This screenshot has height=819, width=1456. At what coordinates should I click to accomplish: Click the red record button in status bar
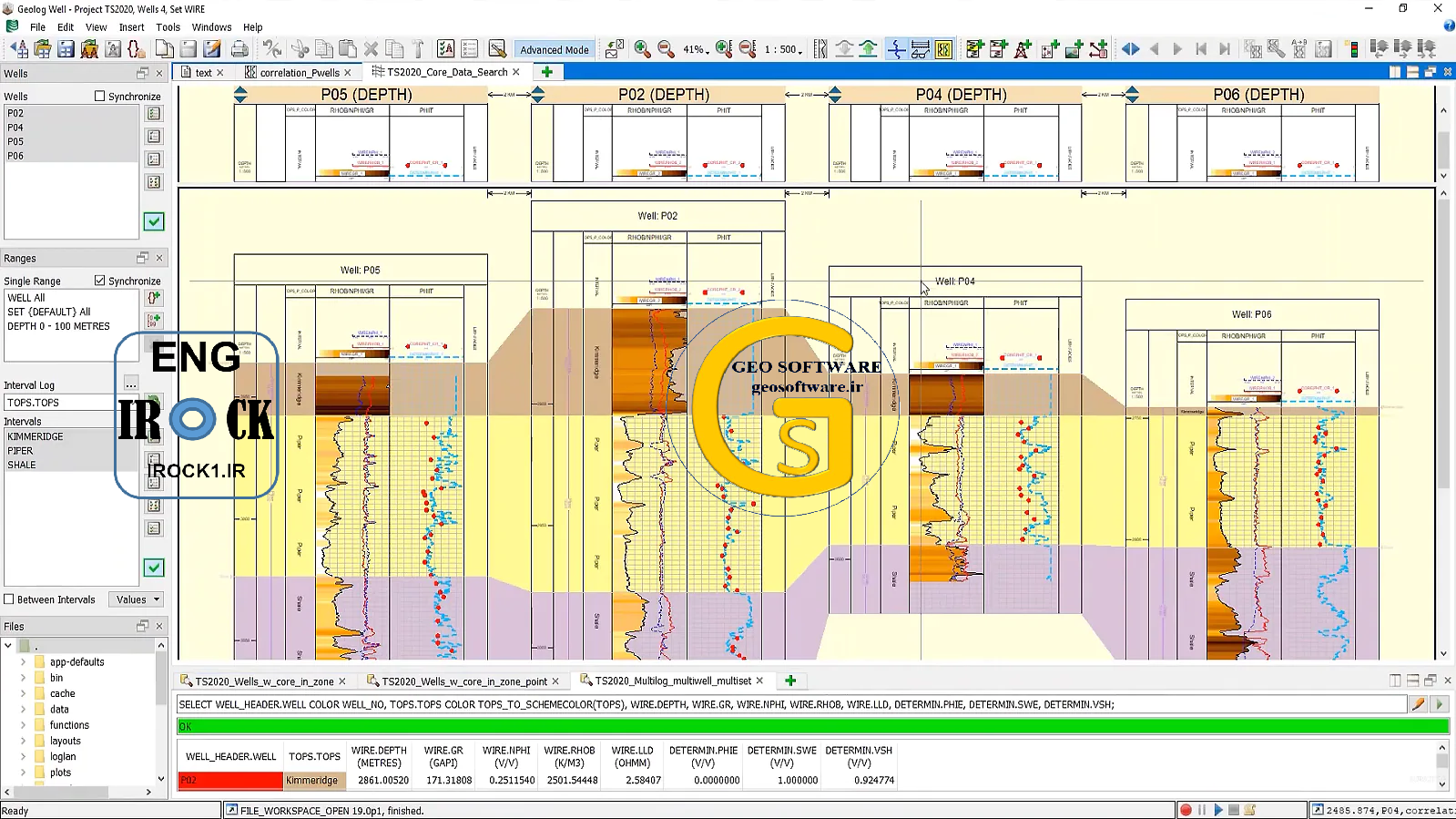click(1186, 810)
